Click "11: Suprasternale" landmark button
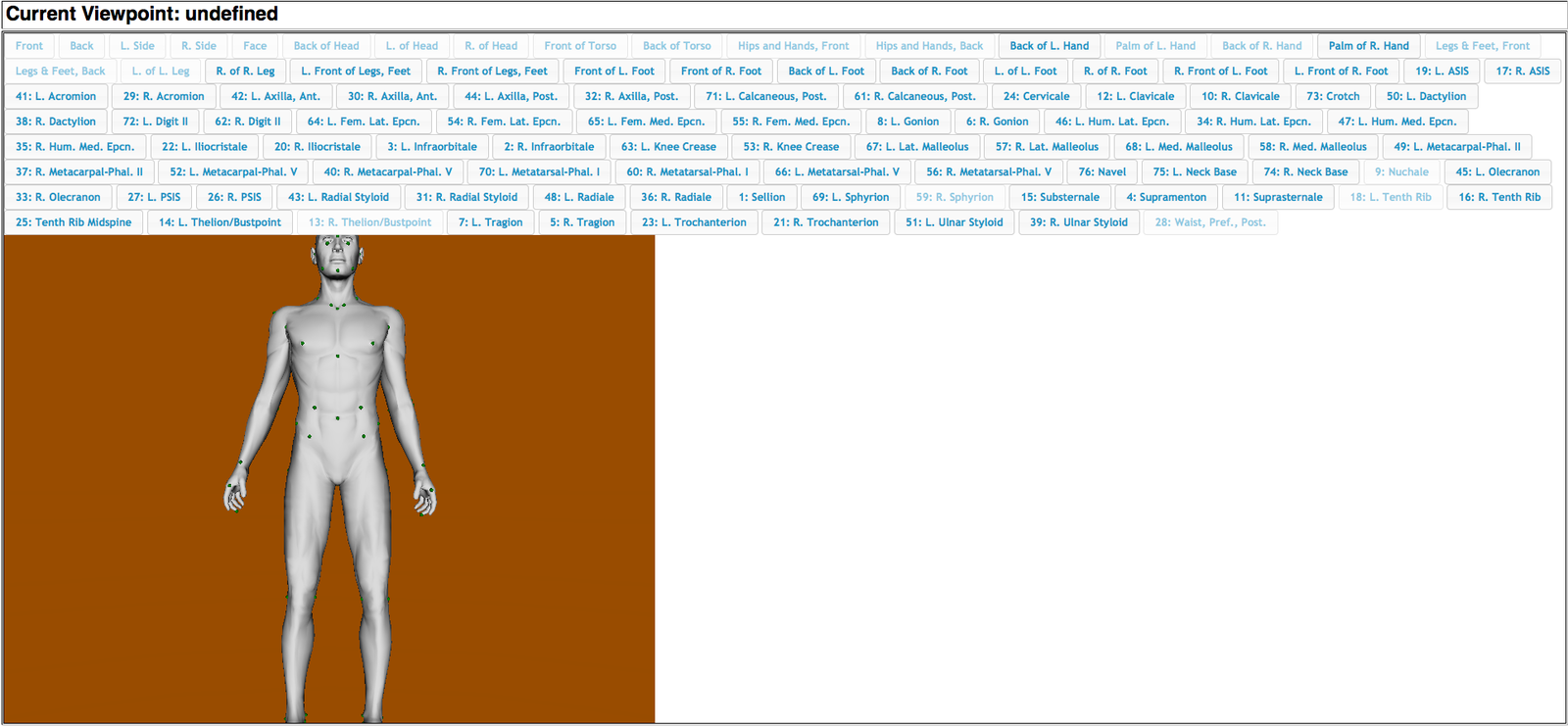The width and height of the screenshot is (1568, 727). point(1278,198)
